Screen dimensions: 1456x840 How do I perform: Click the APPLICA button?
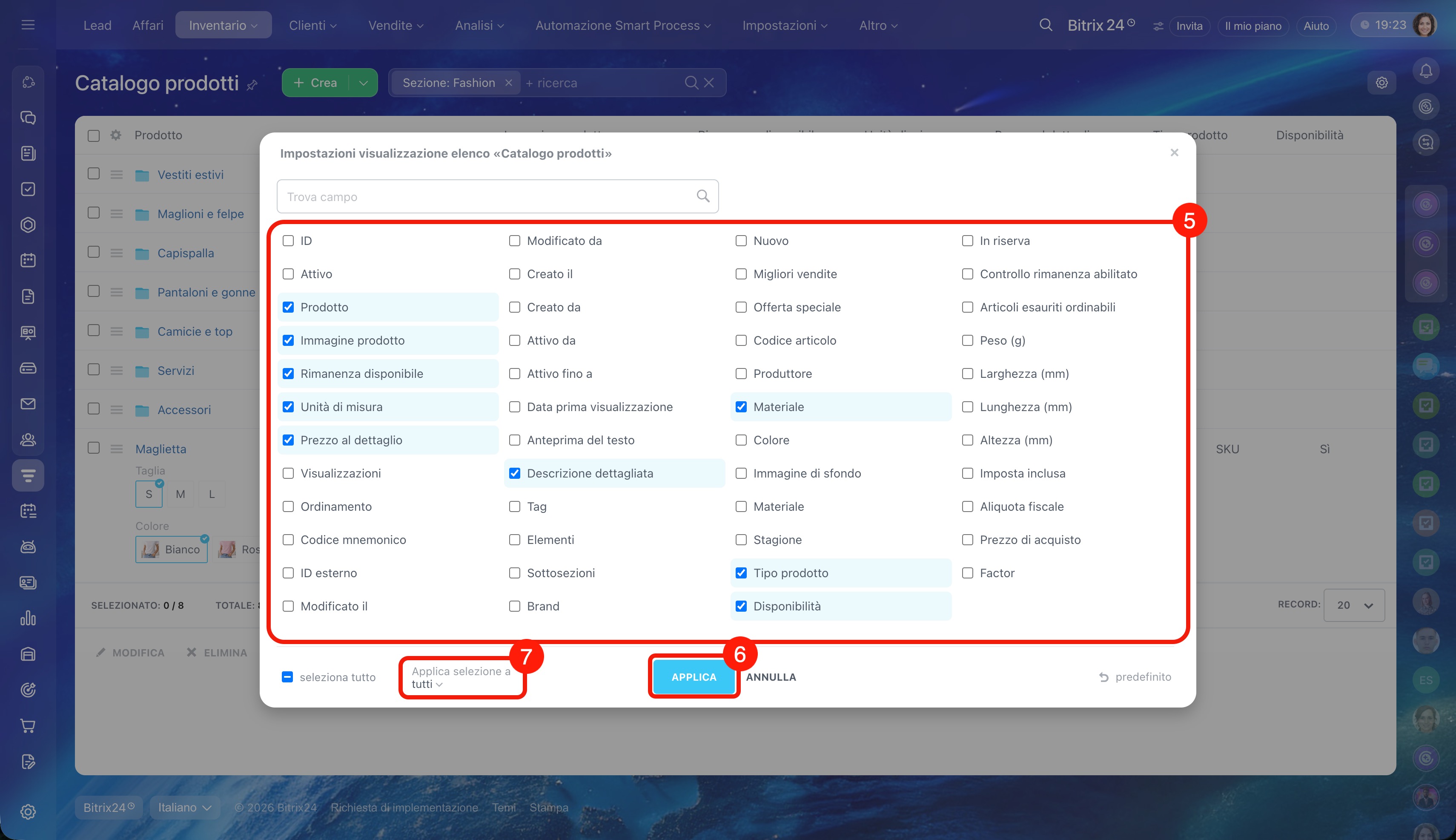tap(694, 677)
